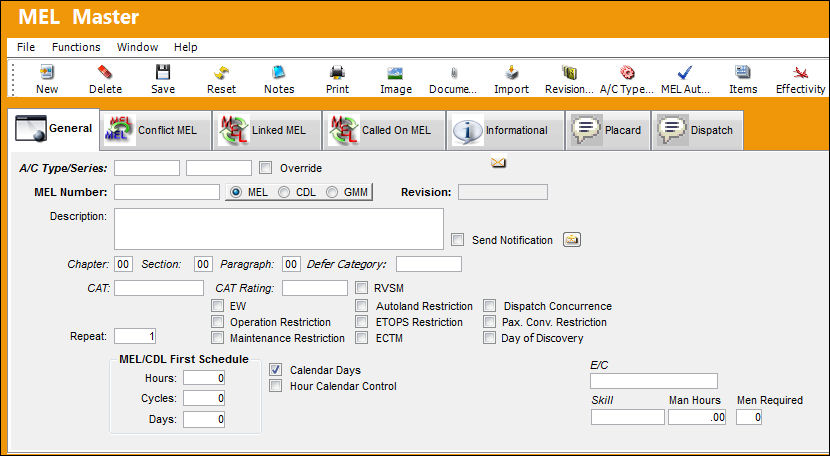
Task: Save the MEL record
Action: point(163,73)
